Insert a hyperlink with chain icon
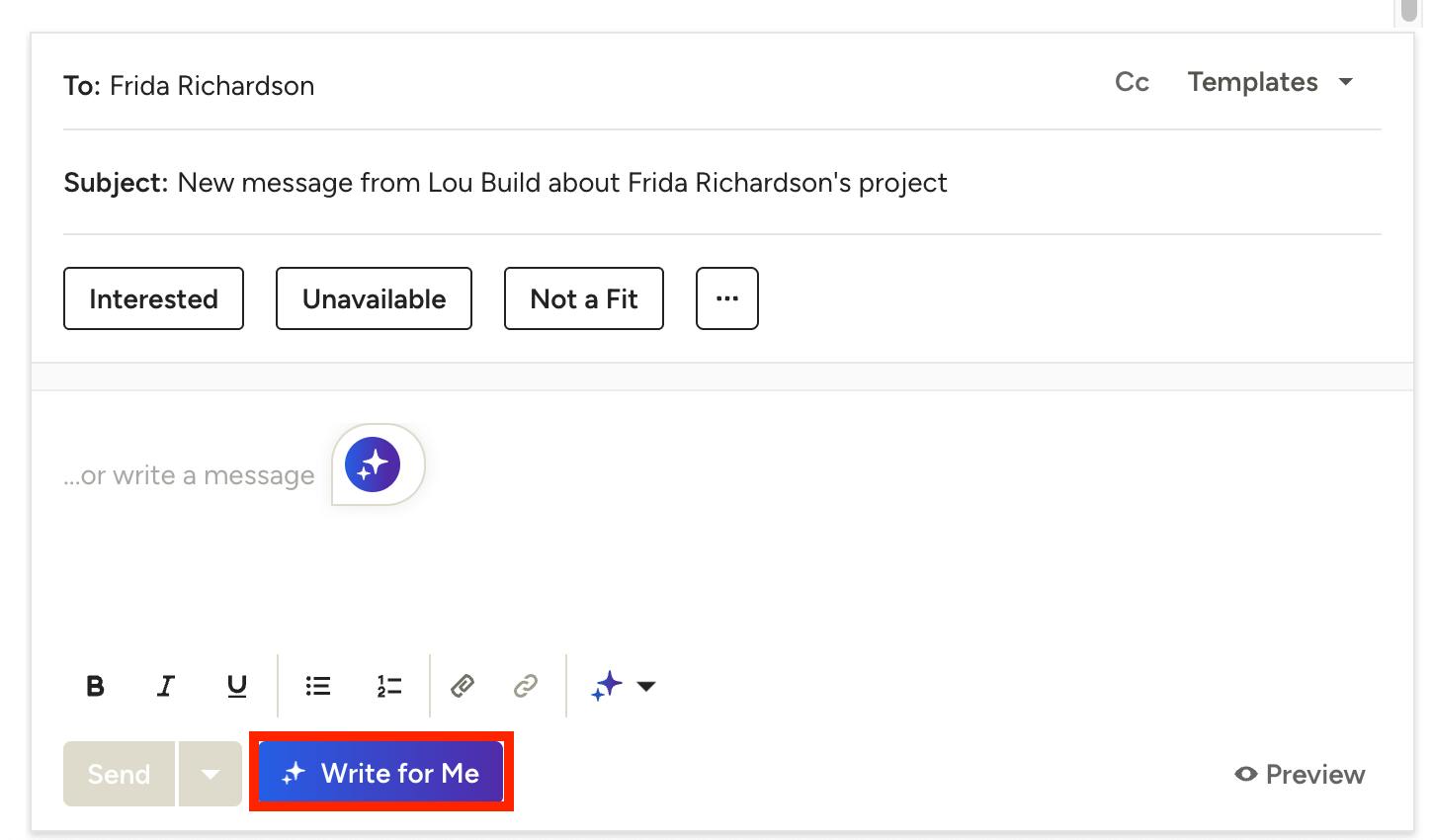Image resolution: width=1433 pixels, height=840 pixels. click(x=526, y=686)
